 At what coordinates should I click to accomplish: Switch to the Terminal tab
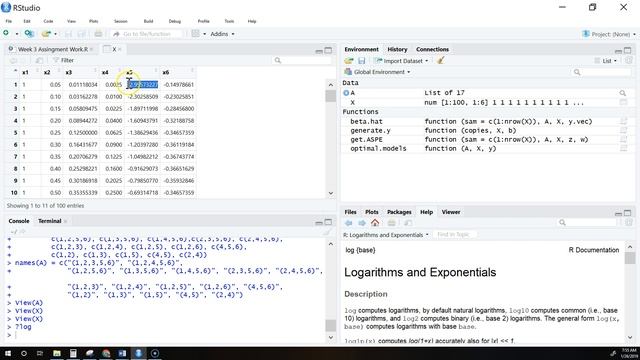pyautogui.click(x=49, y=221)
